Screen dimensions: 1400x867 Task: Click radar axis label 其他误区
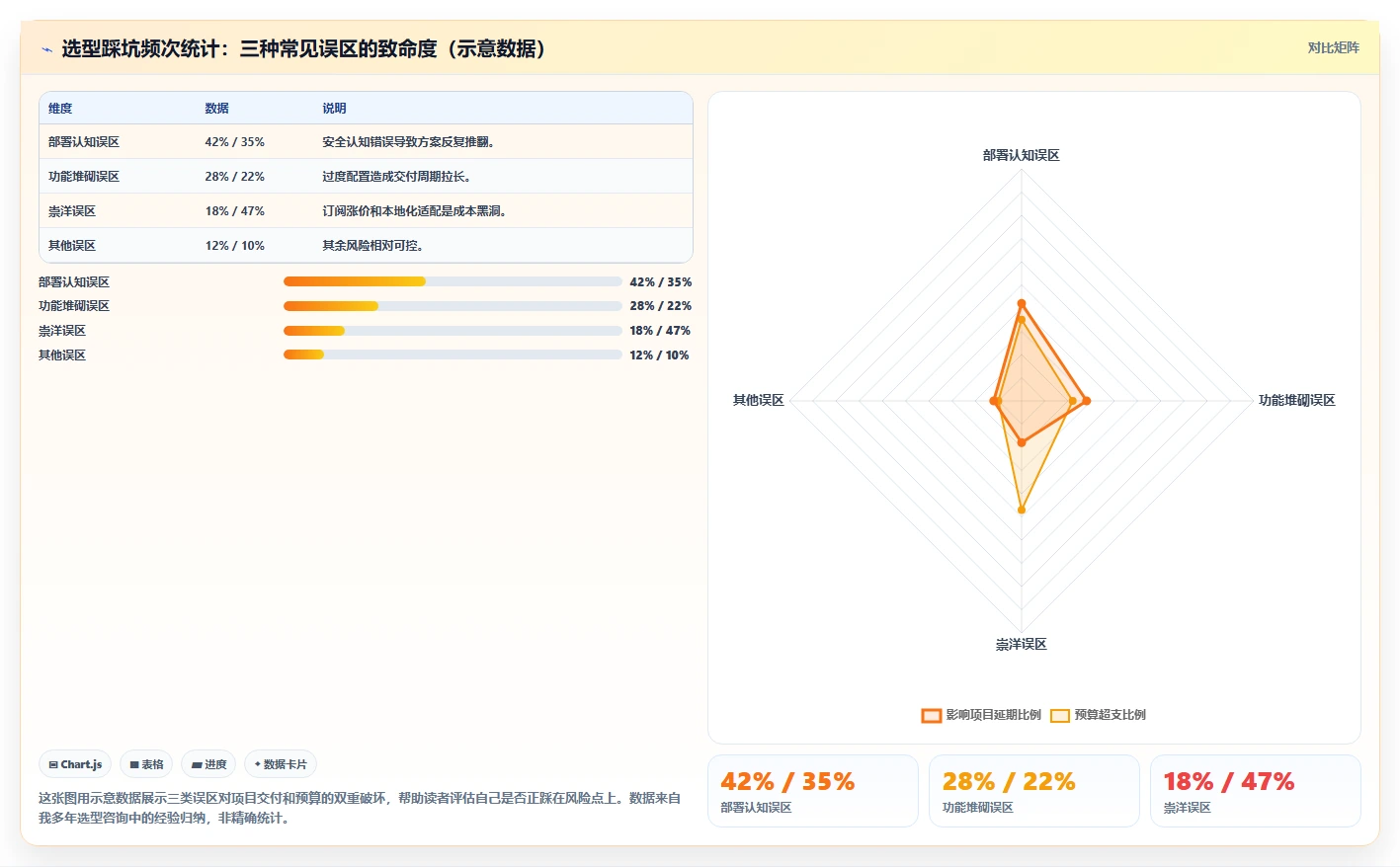coord(758,400)
